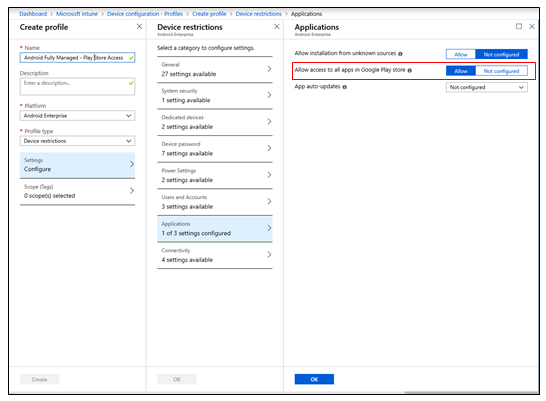This screenshot has height=401, width=546.
Task: Open Power Settings category
Action: (x=215, y=175)
